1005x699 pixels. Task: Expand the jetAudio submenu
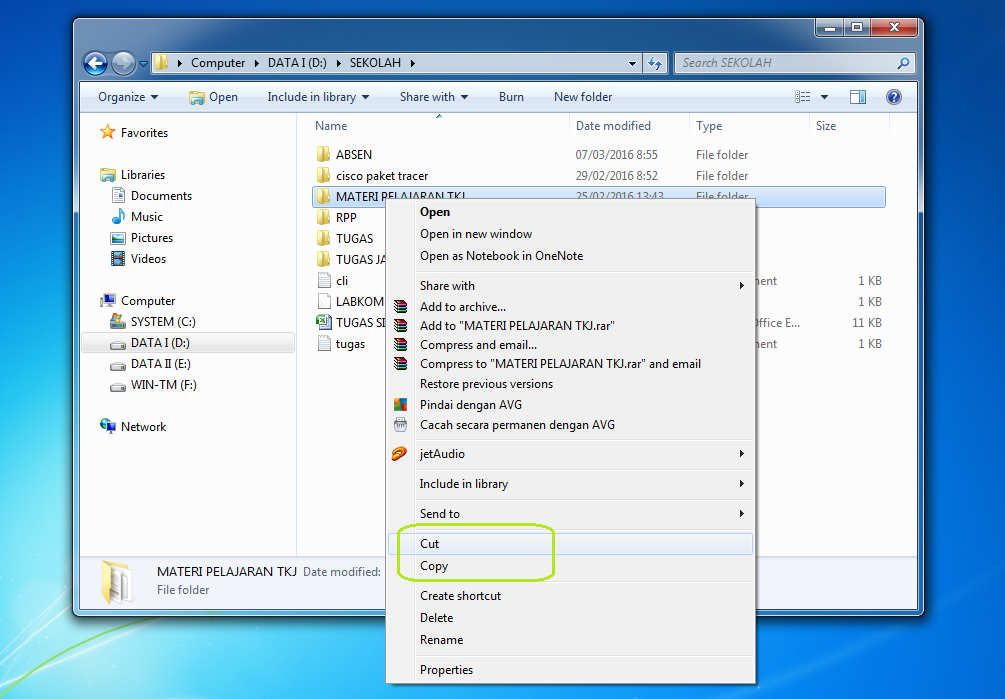(x=570, y=454)
